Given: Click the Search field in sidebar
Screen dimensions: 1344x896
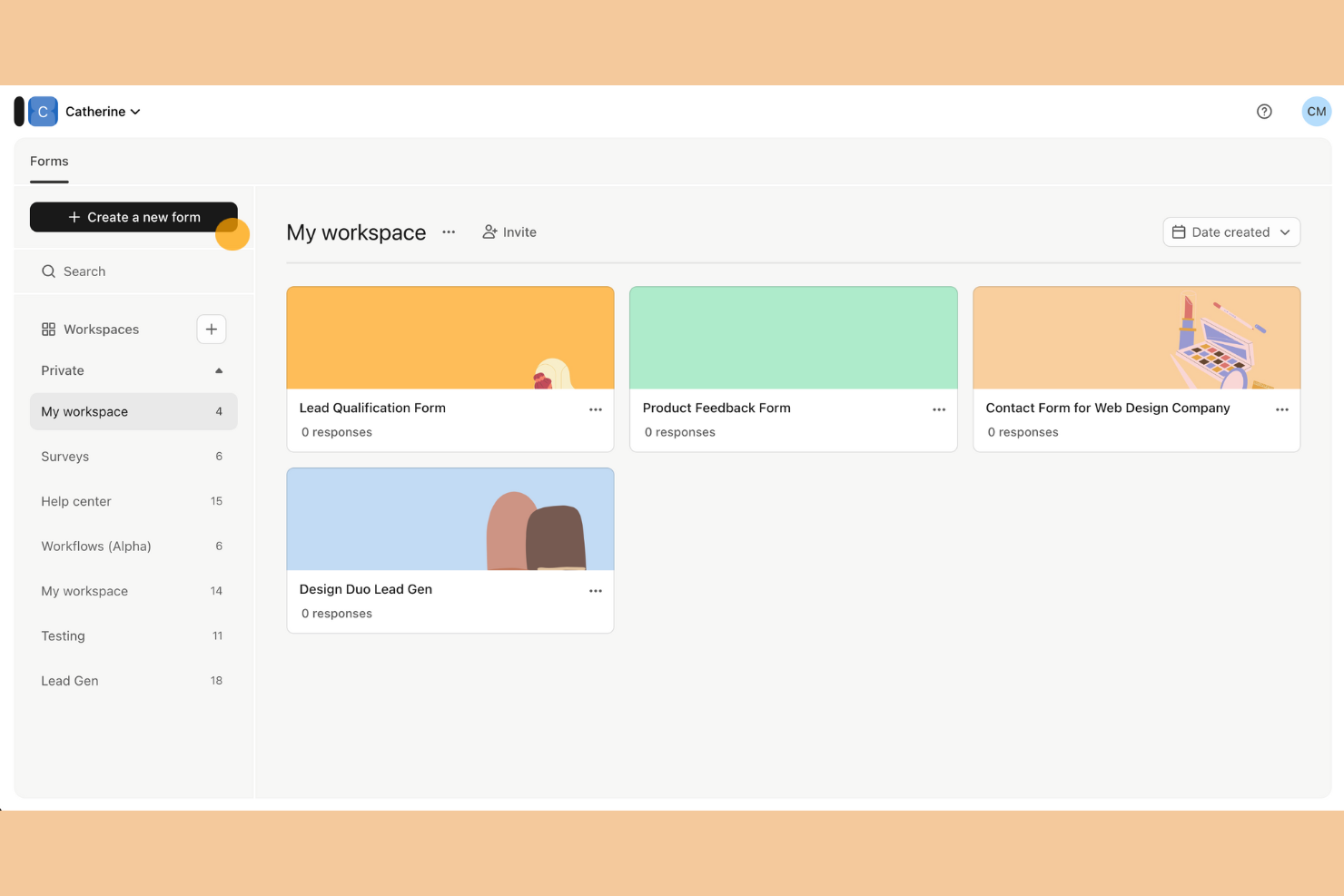Looking at the screenshot, I should click(133, 271).
